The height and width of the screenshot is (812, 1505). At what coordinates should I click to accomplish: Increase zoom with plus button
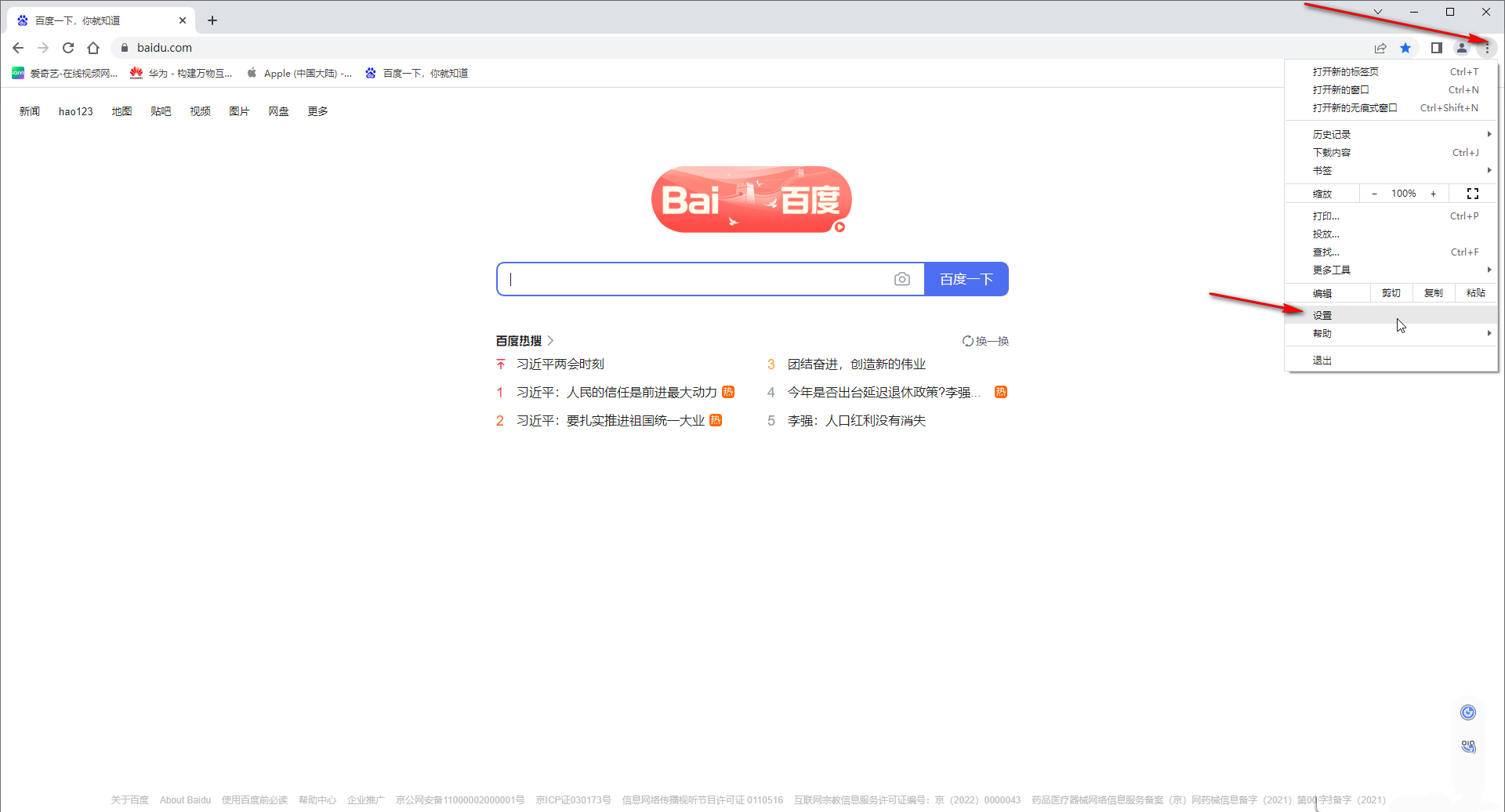coord(1434,194)
